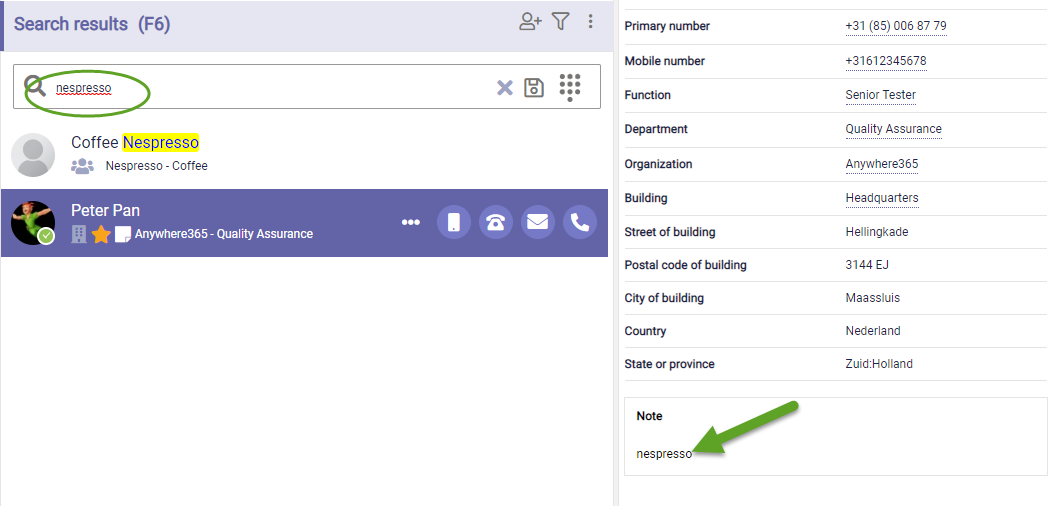This screenshot has width=1051, height=506.
Task: Click the Maassluis city value
Action: [873, 298]
